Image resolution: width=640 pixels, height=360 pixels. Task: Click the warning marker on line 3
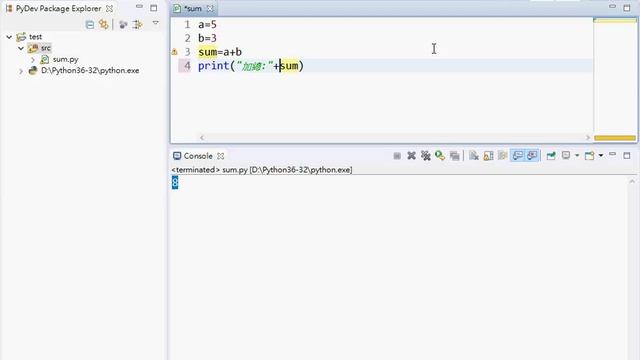click(x=174, y=52)
